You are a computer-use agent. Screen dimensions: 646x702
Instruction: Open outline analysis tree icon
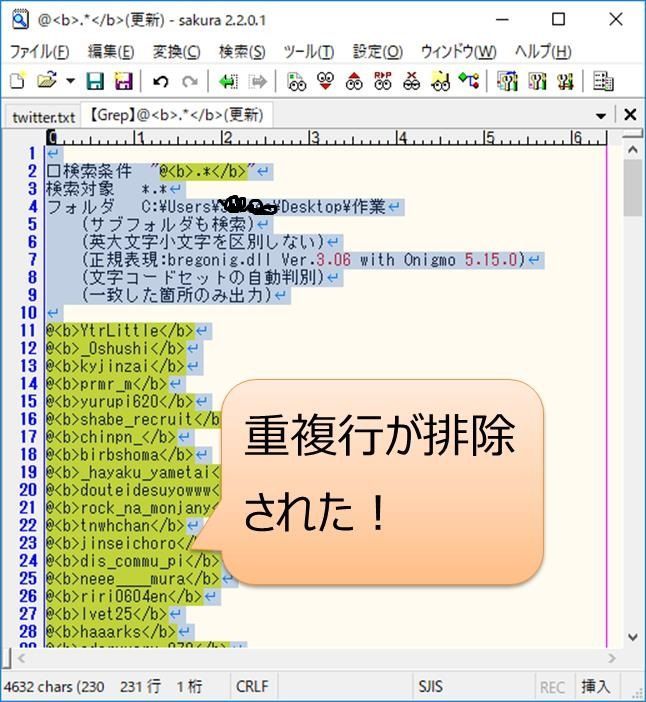click(469, 81)
